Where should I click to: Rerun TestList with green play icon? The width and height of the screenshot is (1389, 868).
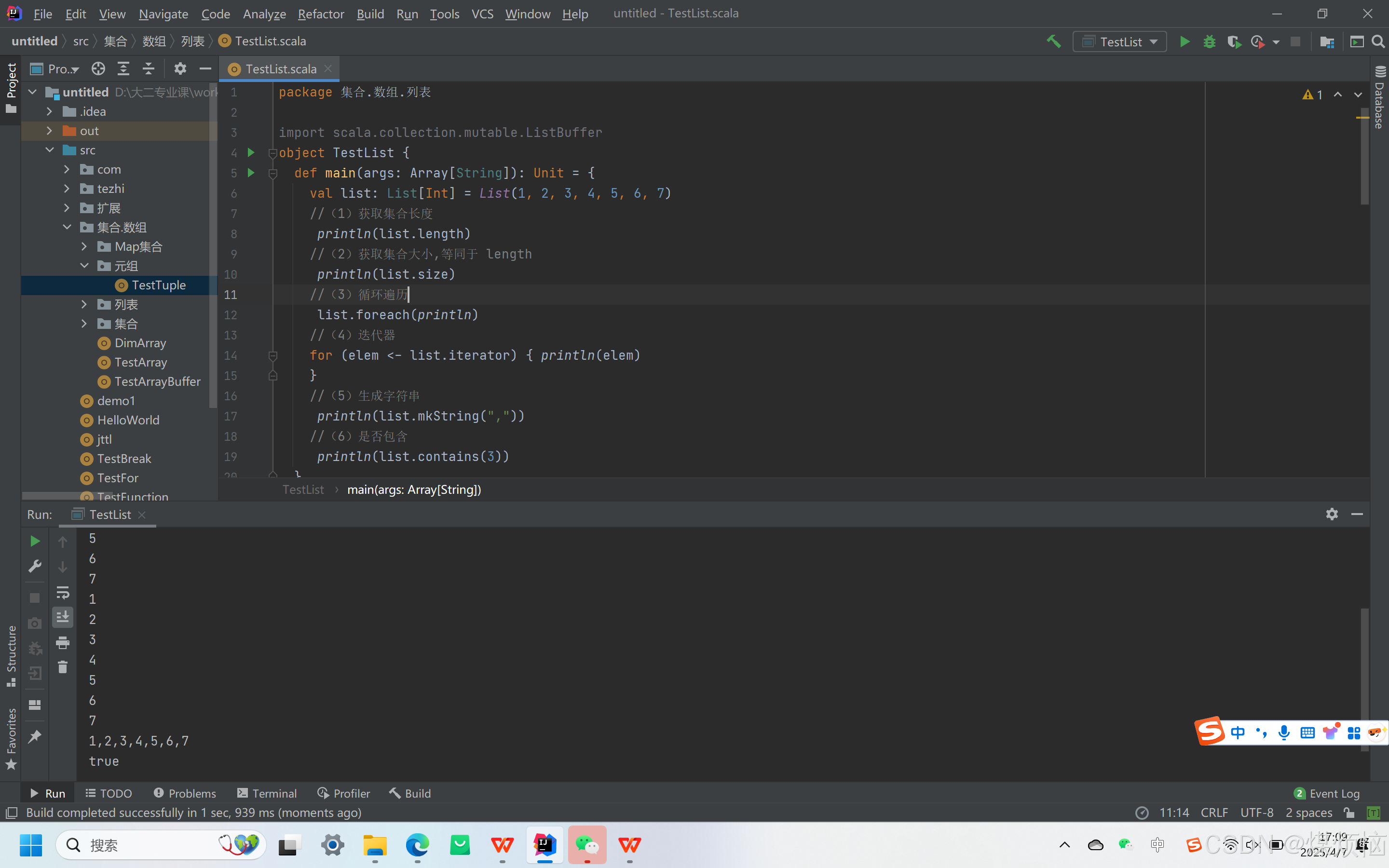click(x=34, y=541)
